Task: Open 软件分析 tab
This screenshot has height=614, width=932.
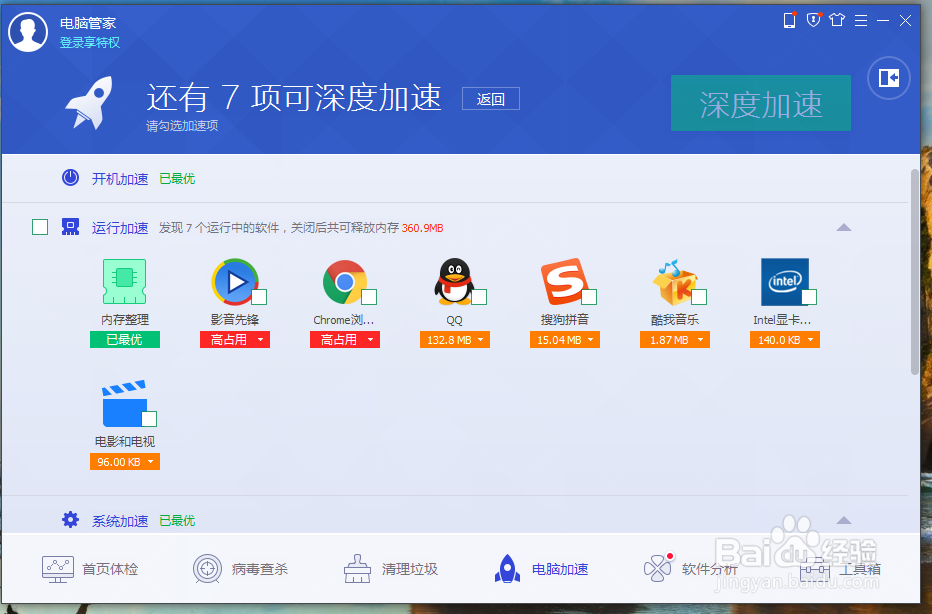Action: (691, 569)
